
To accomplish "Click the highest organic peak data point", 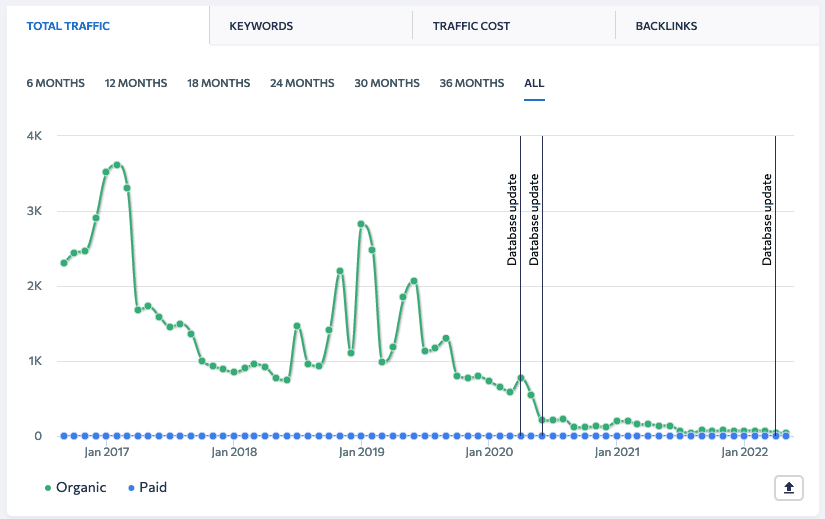I will point(117,164).
